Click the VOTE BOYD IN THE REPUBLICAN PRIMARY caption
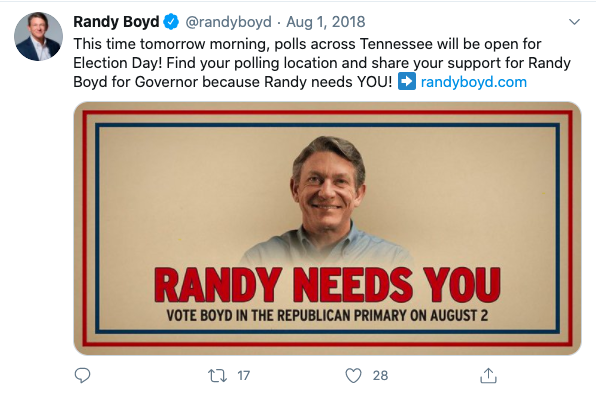This screenshot has width=596, height=395. pyautogui.click(x=327, y=316)
